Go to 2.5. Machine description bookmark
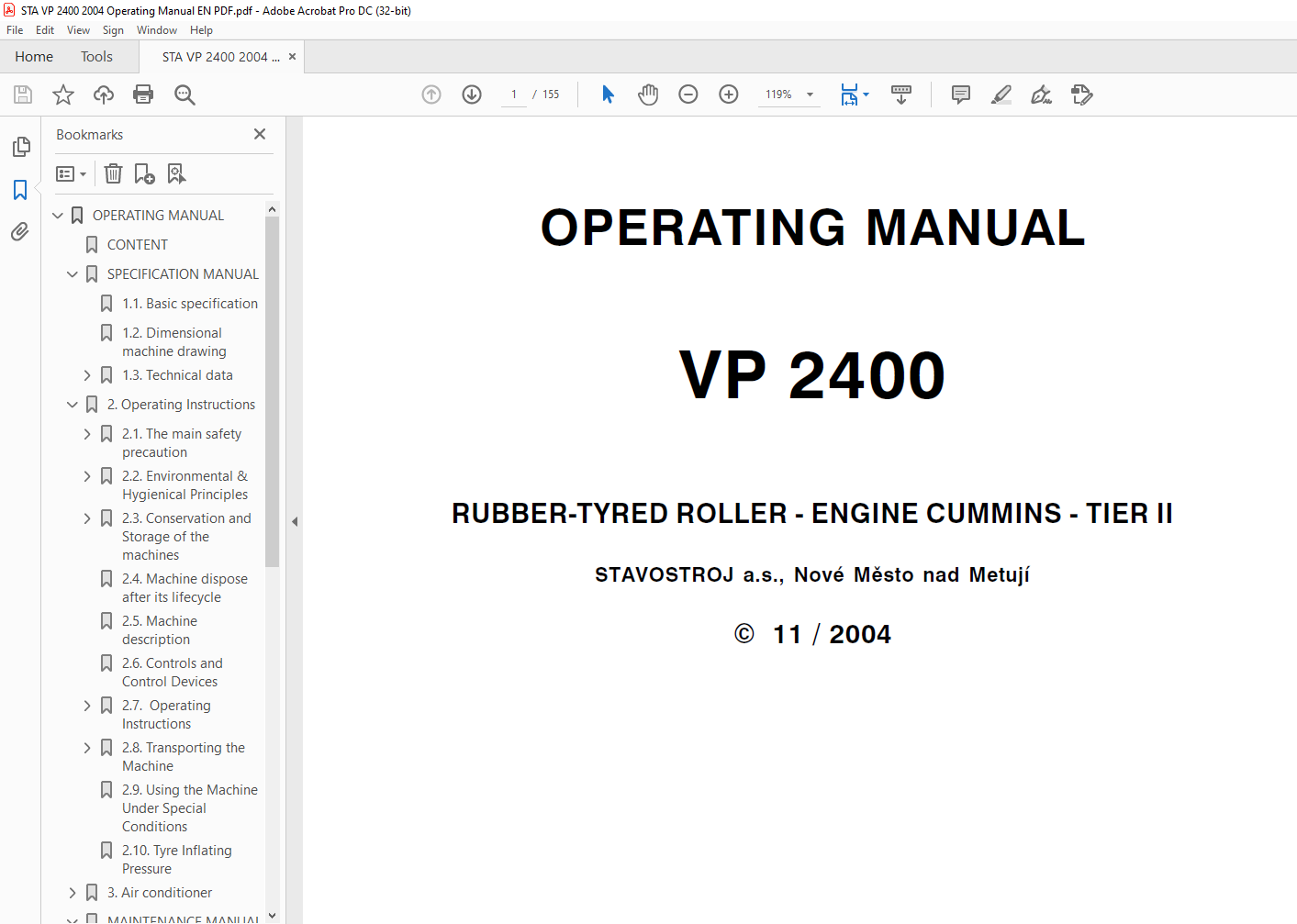The image size is (1297, 924). pos(160,630)
